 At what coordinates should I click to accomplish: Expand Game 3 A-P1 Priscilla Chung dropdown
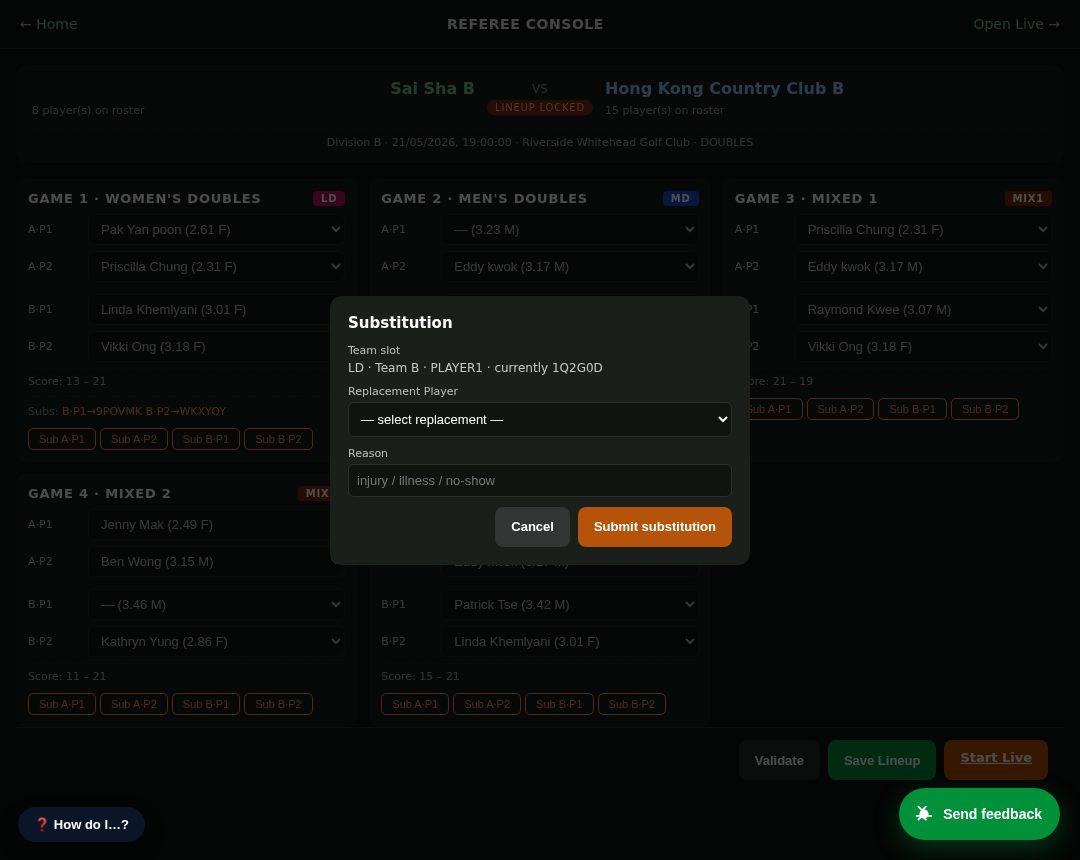click(924, 229)
